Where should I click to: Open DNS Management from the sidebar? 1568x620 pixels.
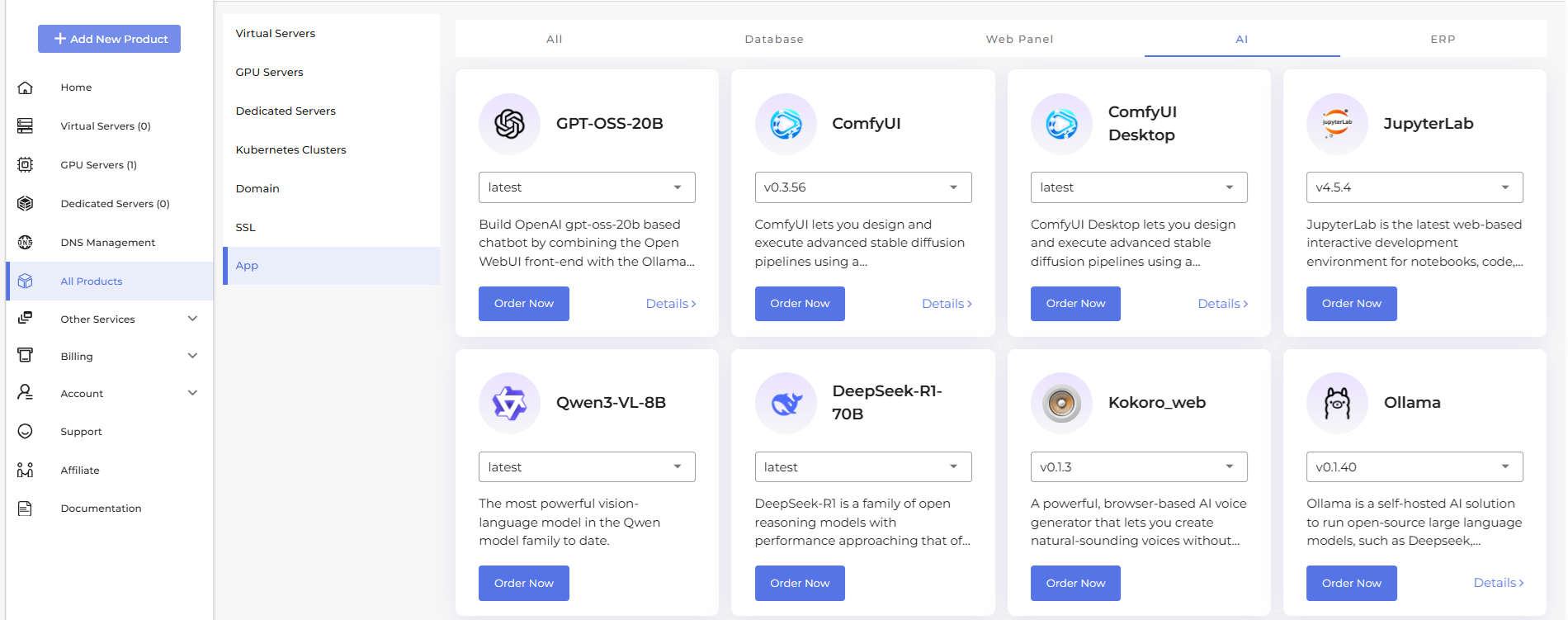coord(107,242)
